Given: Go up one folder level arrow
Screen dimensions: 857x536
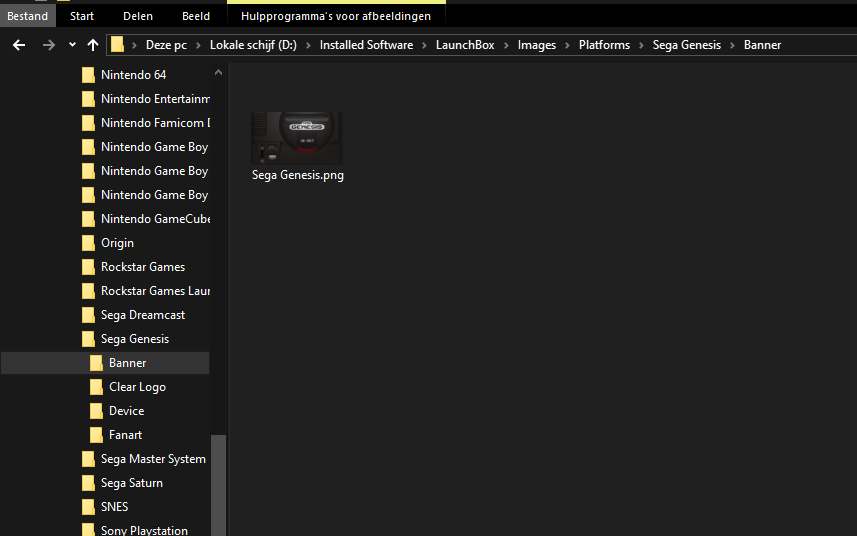Looking at the screenshot, I should point(93,45).
